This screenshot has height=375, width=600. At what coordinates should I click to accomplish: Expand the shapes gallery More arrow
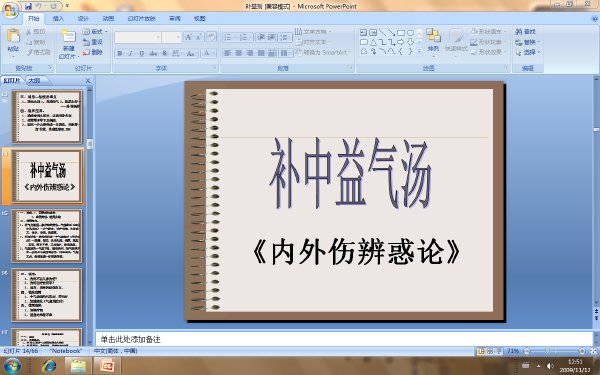tap(420, 51)
